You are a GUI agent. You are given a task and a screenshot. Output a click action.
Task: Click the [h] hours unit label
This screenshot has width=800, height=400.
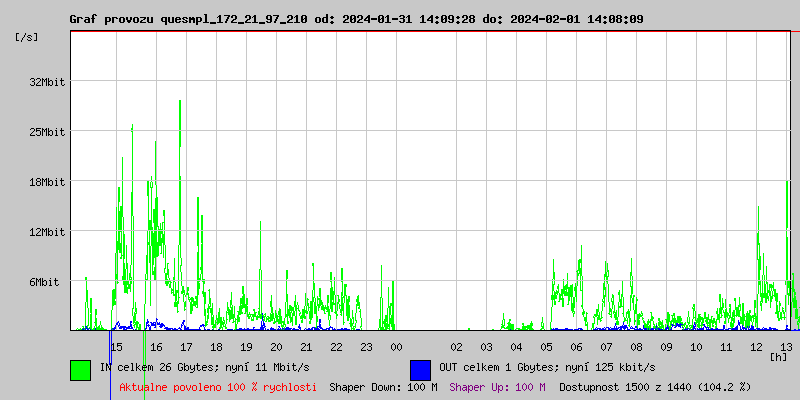click(x=778, y=356)
